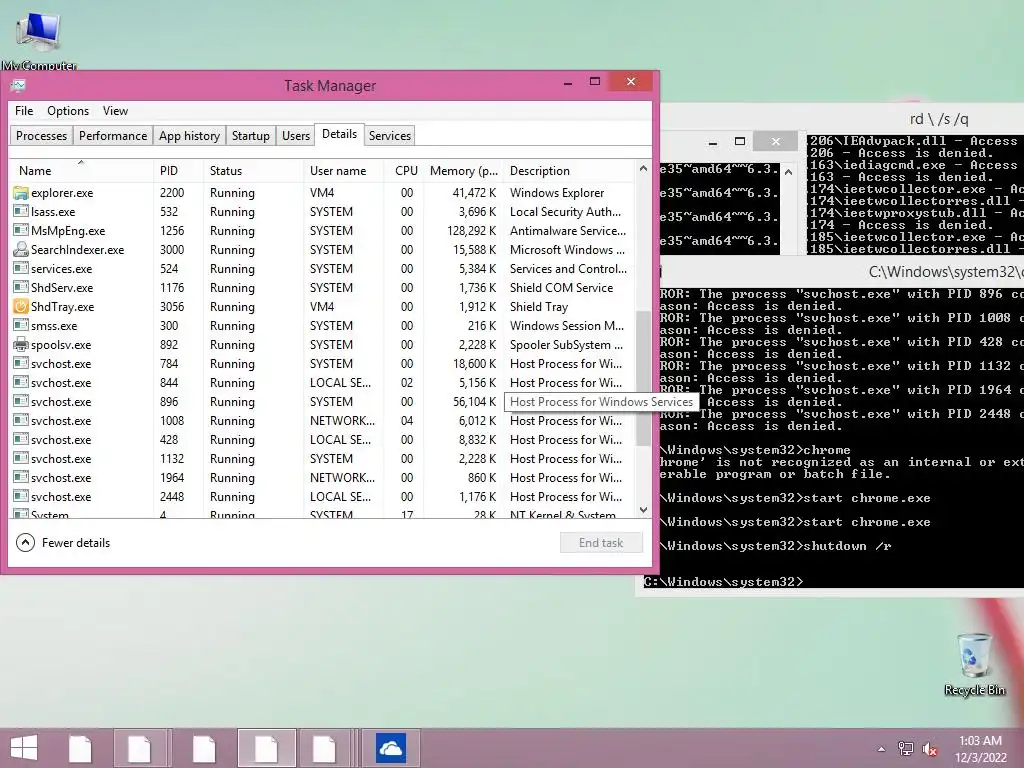The width and height of the screenshot is (1024, 768).
Task: Sort by the CPU column header
Action: [404, 170]
